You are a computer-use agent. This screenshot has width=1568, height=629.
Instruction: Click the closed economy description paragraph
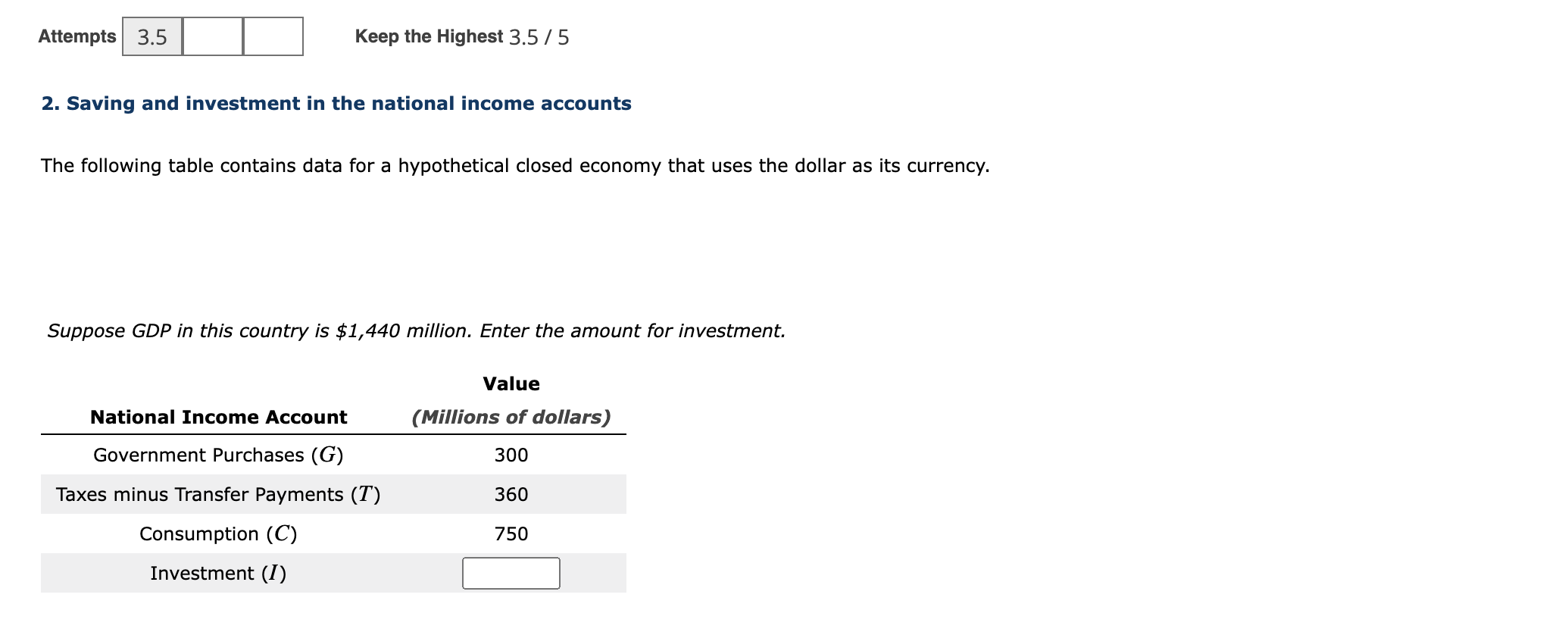coord(515,165)
